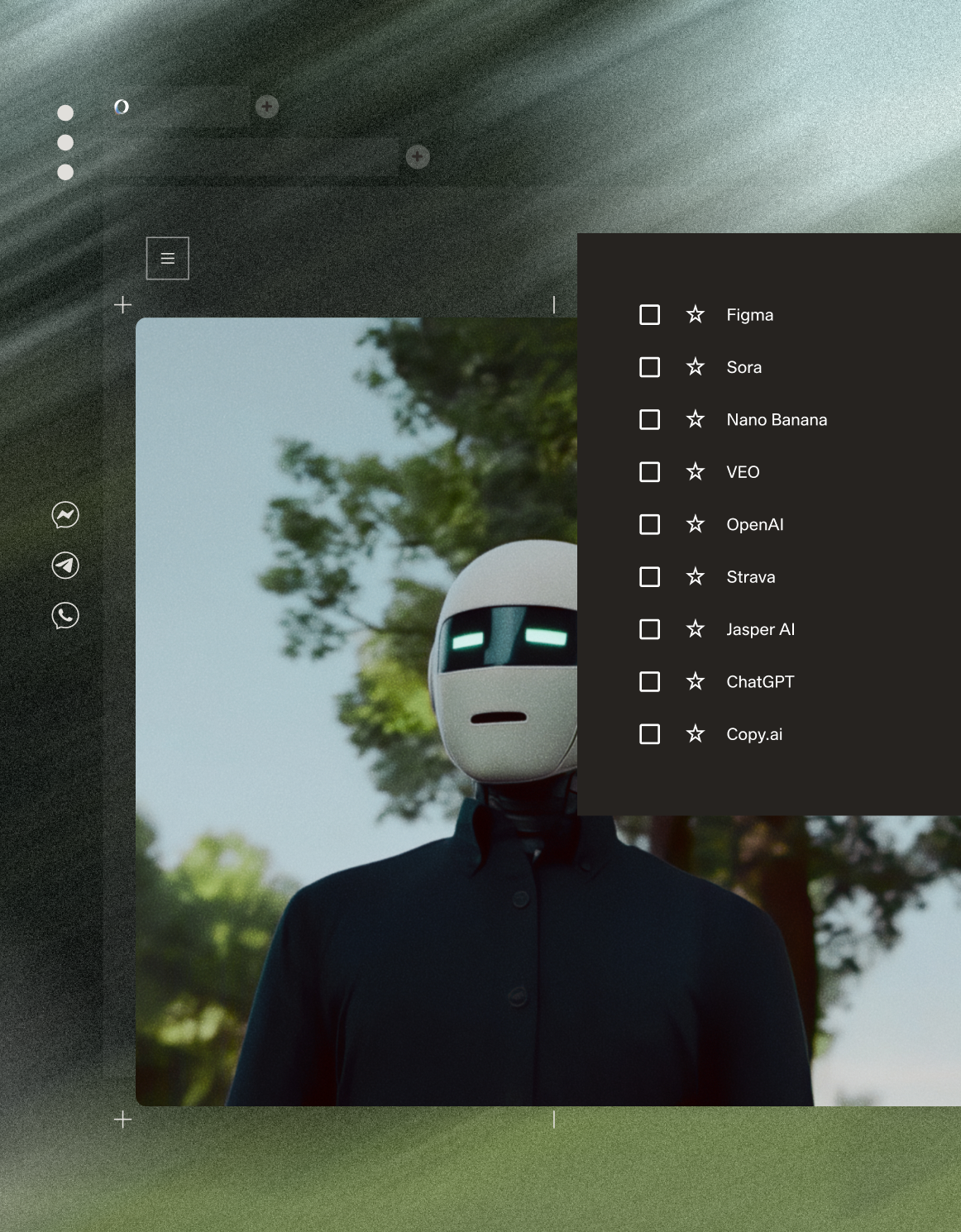Star the ChatGPT item
The width and height of the screenshot is (961, 1232).
(696, 681)
